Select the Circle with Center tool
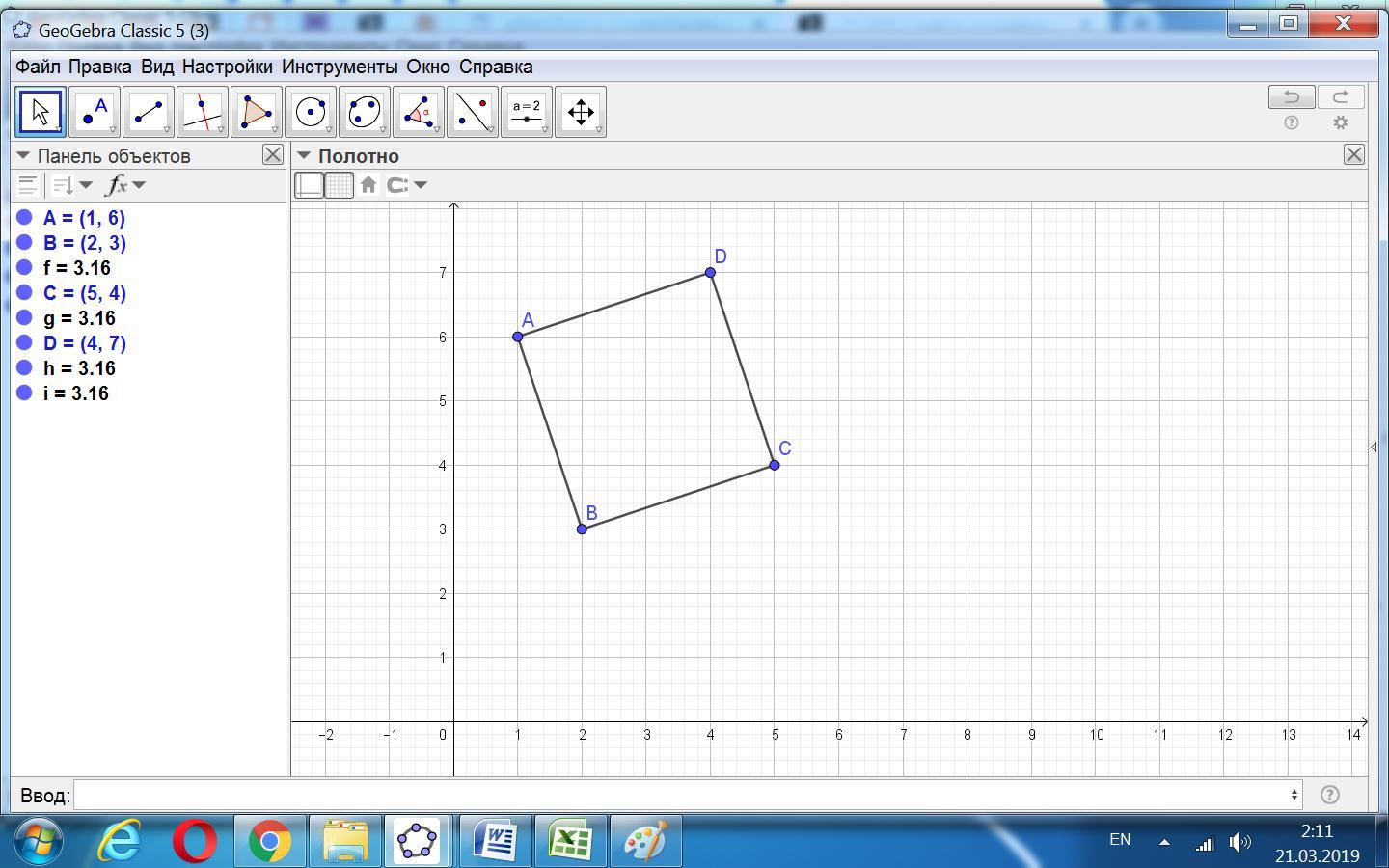Image resolution: width=1389 pixels, height=868 pixels. (x=311, y=112)
